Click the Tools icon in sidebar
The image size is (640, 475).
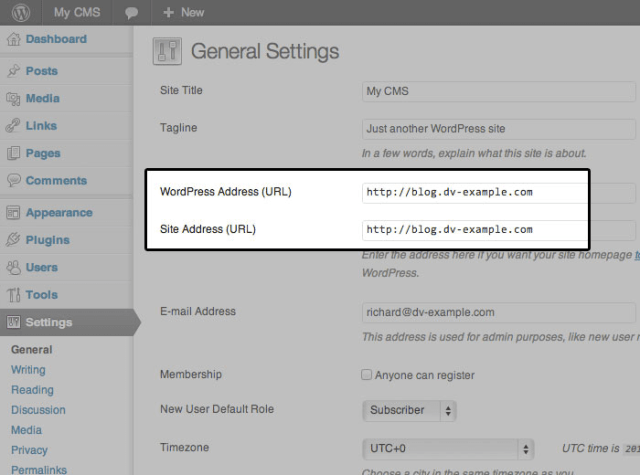tap(13, 295)
